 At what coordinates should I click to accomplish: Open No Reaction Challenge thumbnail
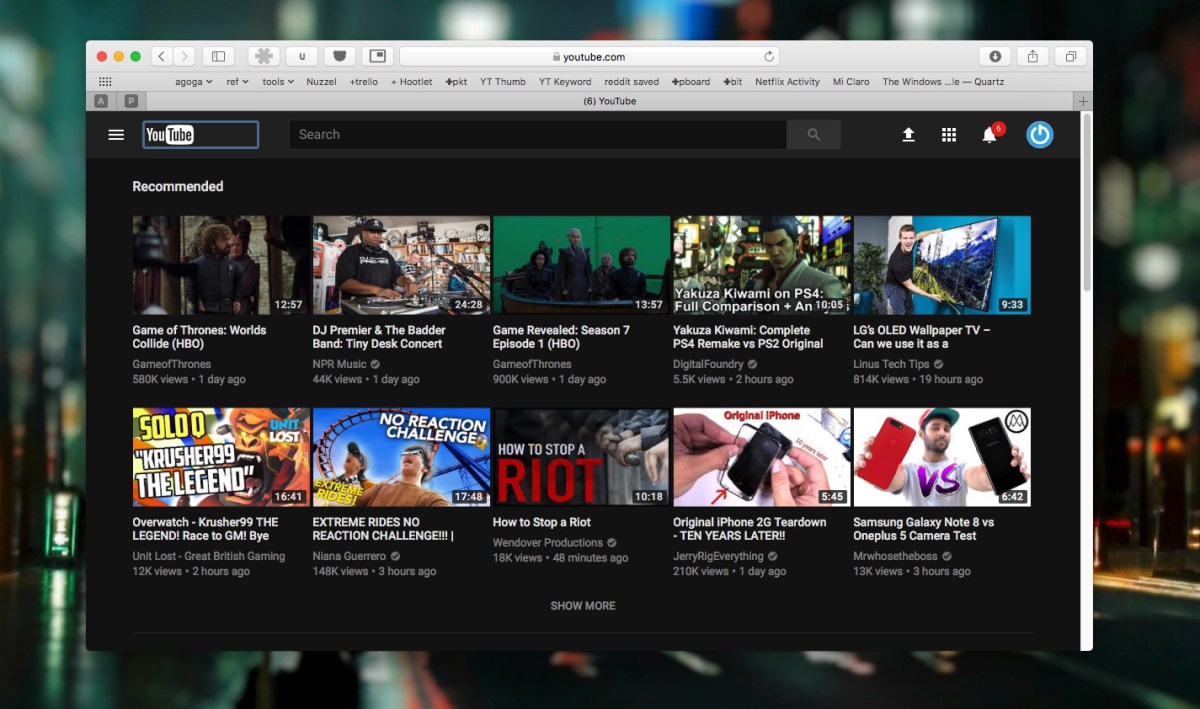pos(401,457)
